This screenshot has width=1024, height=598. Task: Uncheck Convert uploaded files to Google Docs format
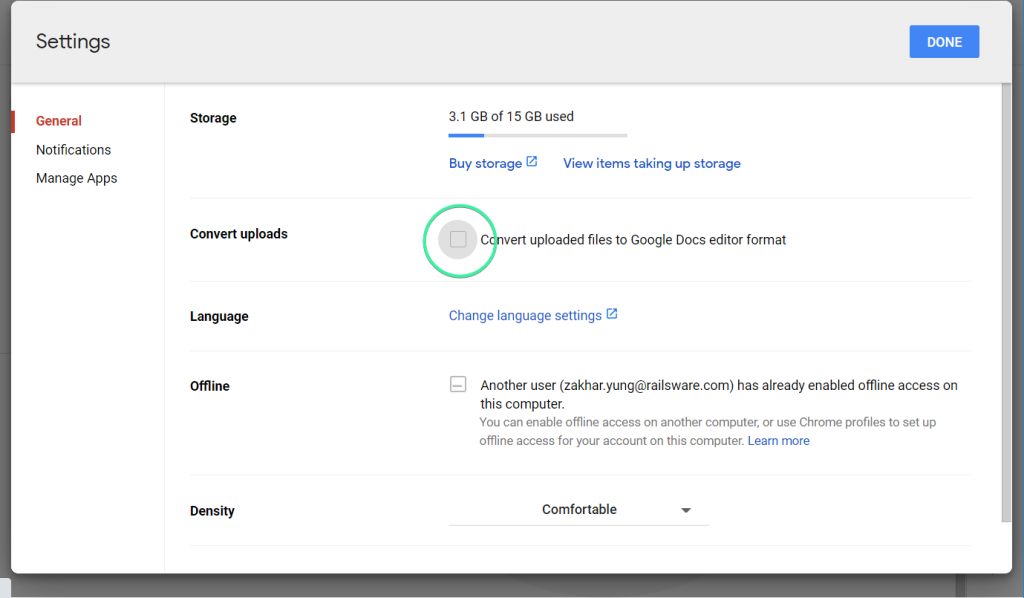pos(459,240)
